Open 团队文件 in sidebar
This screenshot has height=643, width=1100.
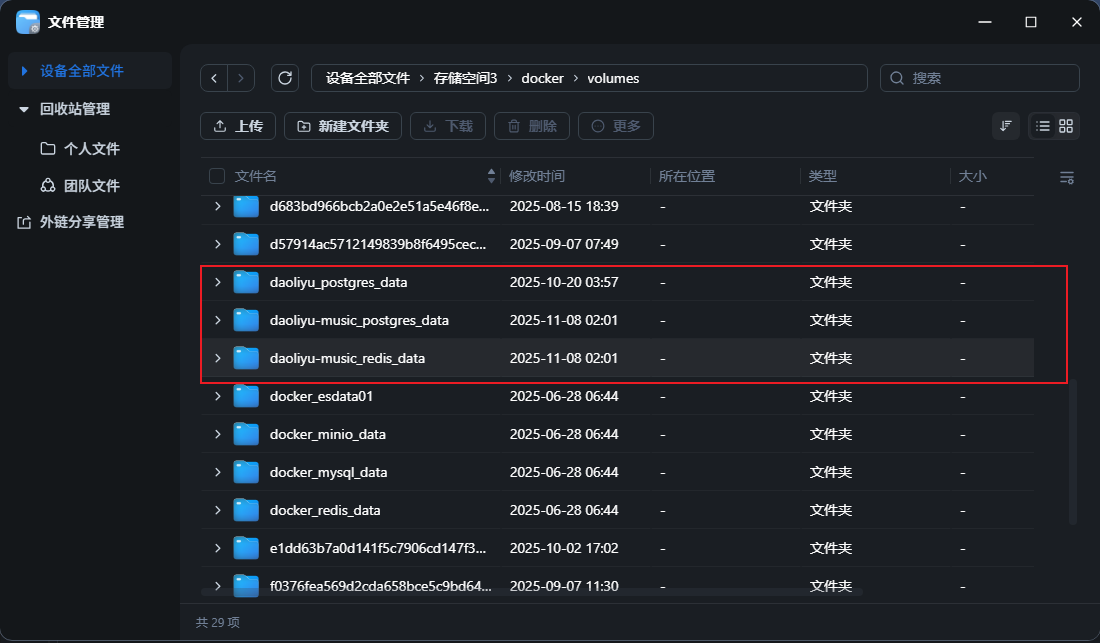pyautogui.click(x=91, y=186)
